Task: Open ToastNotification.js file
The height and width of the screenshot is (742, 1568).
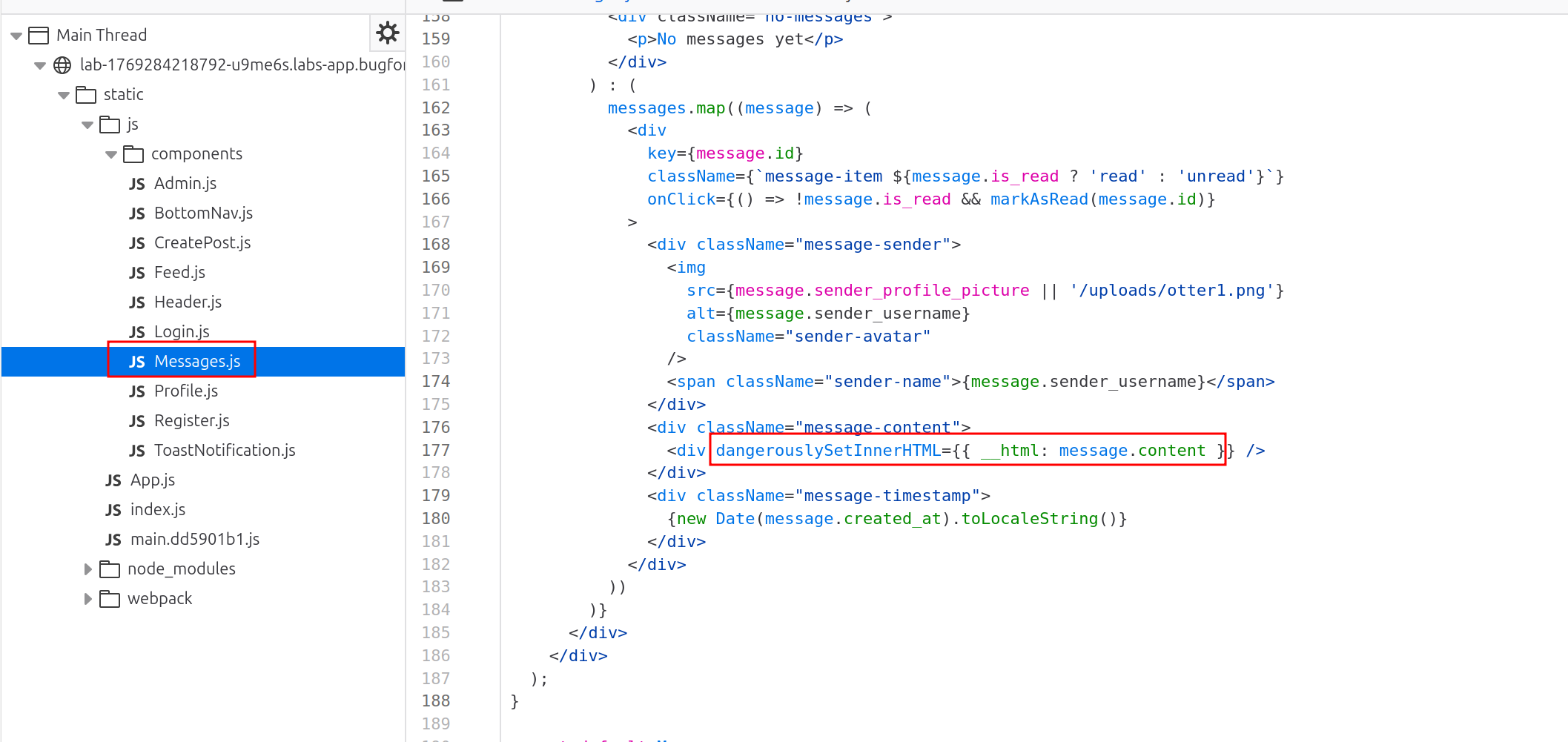Action: point(224,450)
